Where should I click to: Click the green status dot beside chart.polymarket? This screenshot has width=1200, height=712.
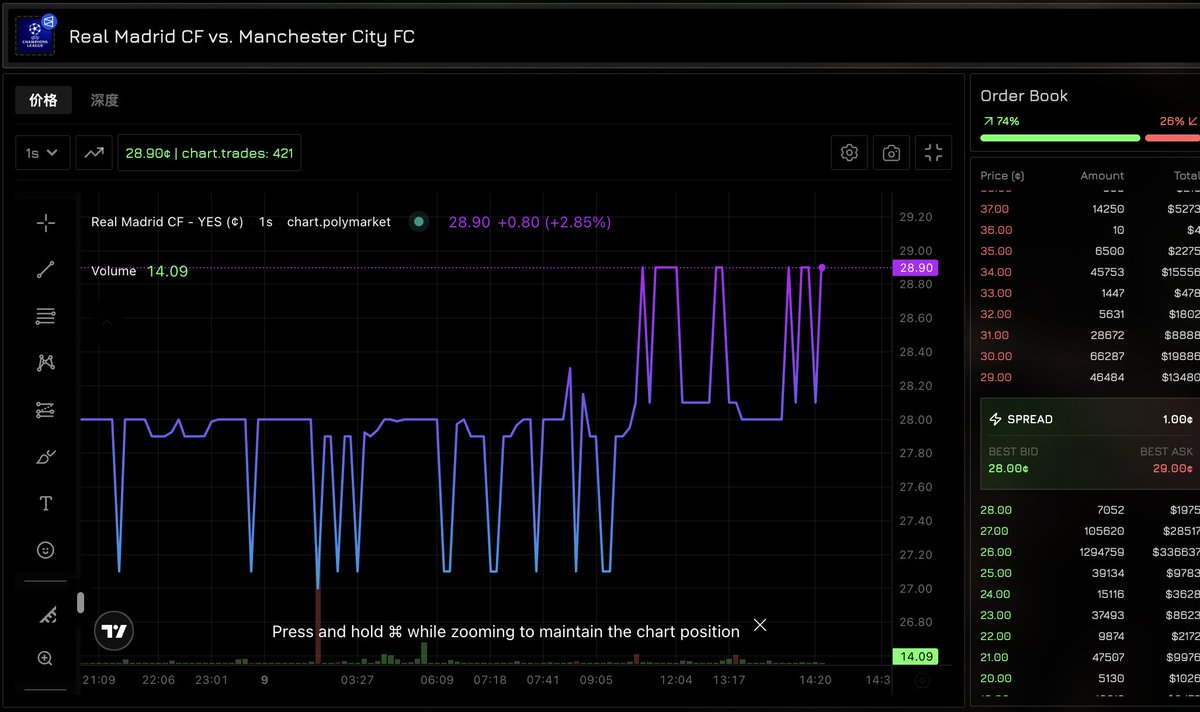click(418, 222)
